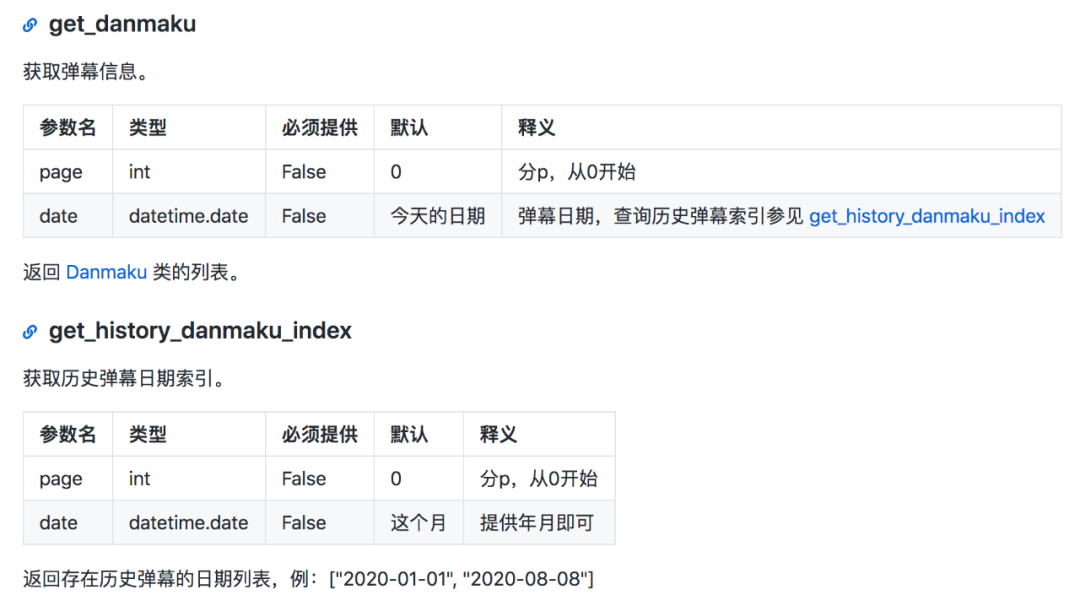Screen dimensions: 1080x606
Task: Click the get_history_danmaku_index section heading
Action: [x=200, y=331]
